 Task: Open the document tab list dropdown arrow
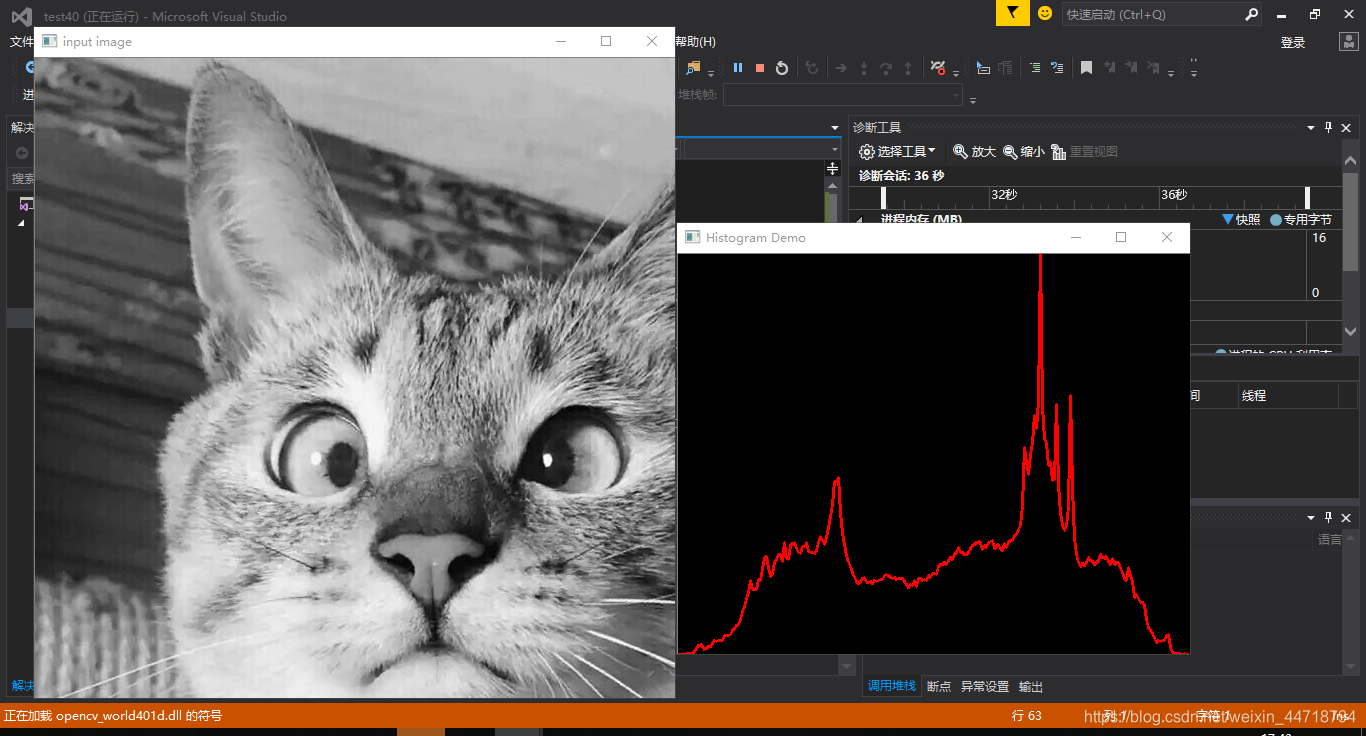(x=835, y=127)
